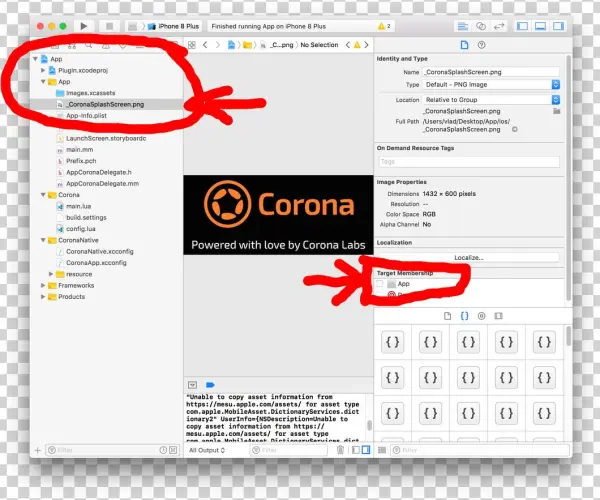
Task: Select the iPhone 8 Plus run destination
Action: (x=174, y=26)
